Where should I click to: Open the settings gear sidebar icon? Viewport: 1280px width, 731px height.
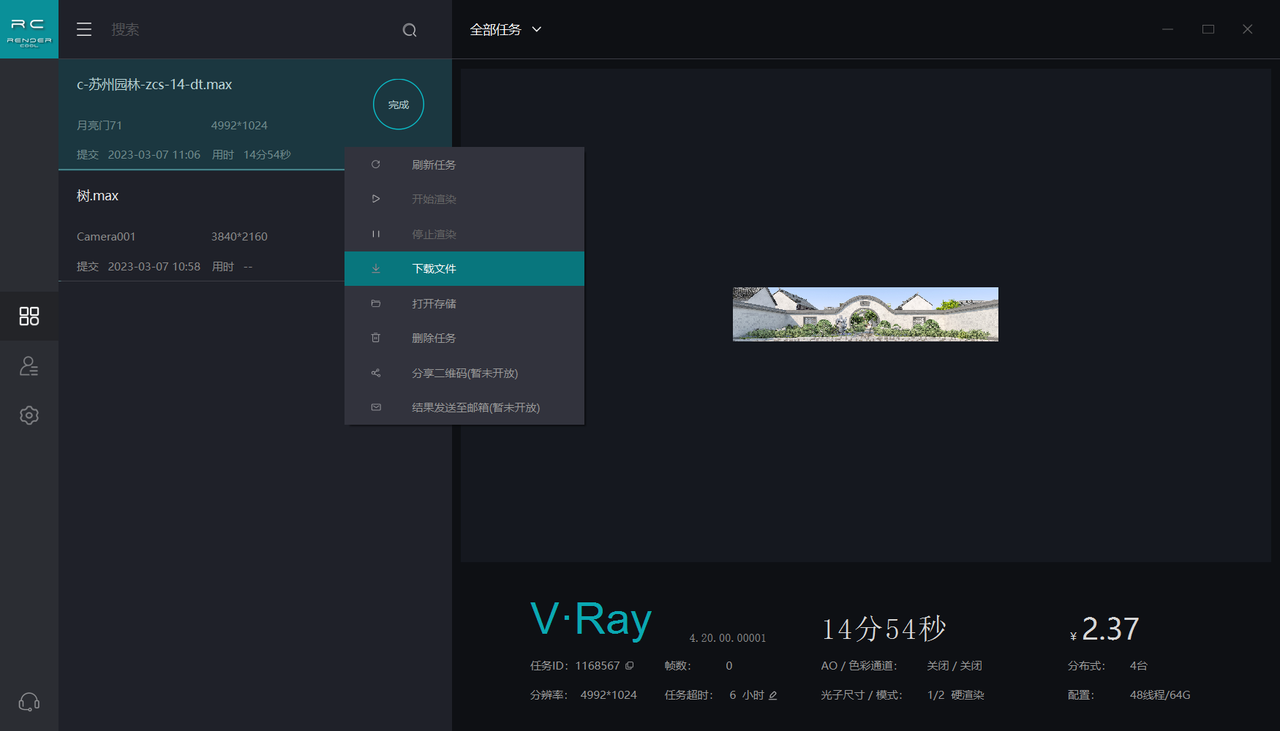pos(29,415)
